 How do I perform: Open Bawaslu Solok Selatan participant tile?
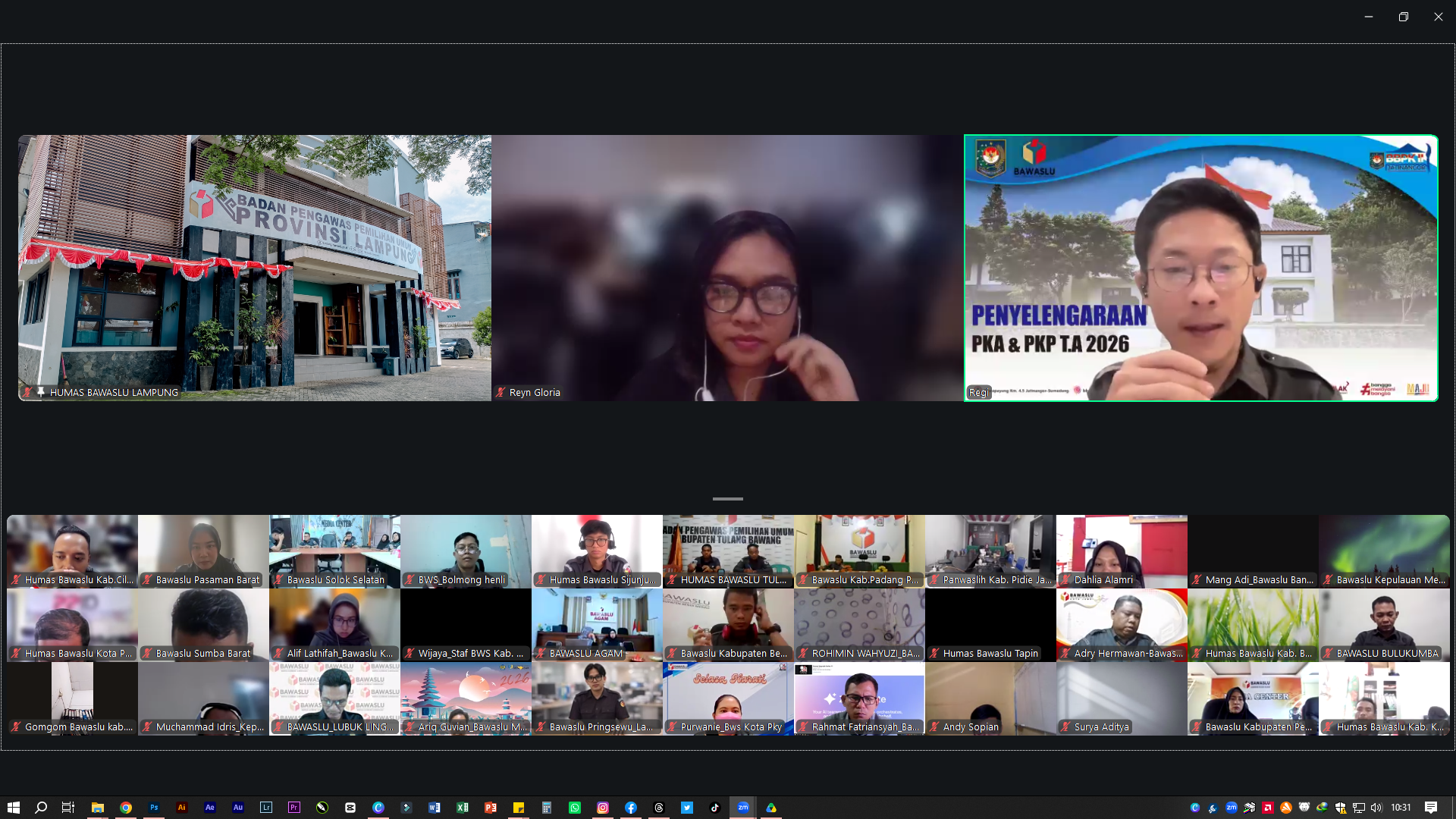(334, 551)
